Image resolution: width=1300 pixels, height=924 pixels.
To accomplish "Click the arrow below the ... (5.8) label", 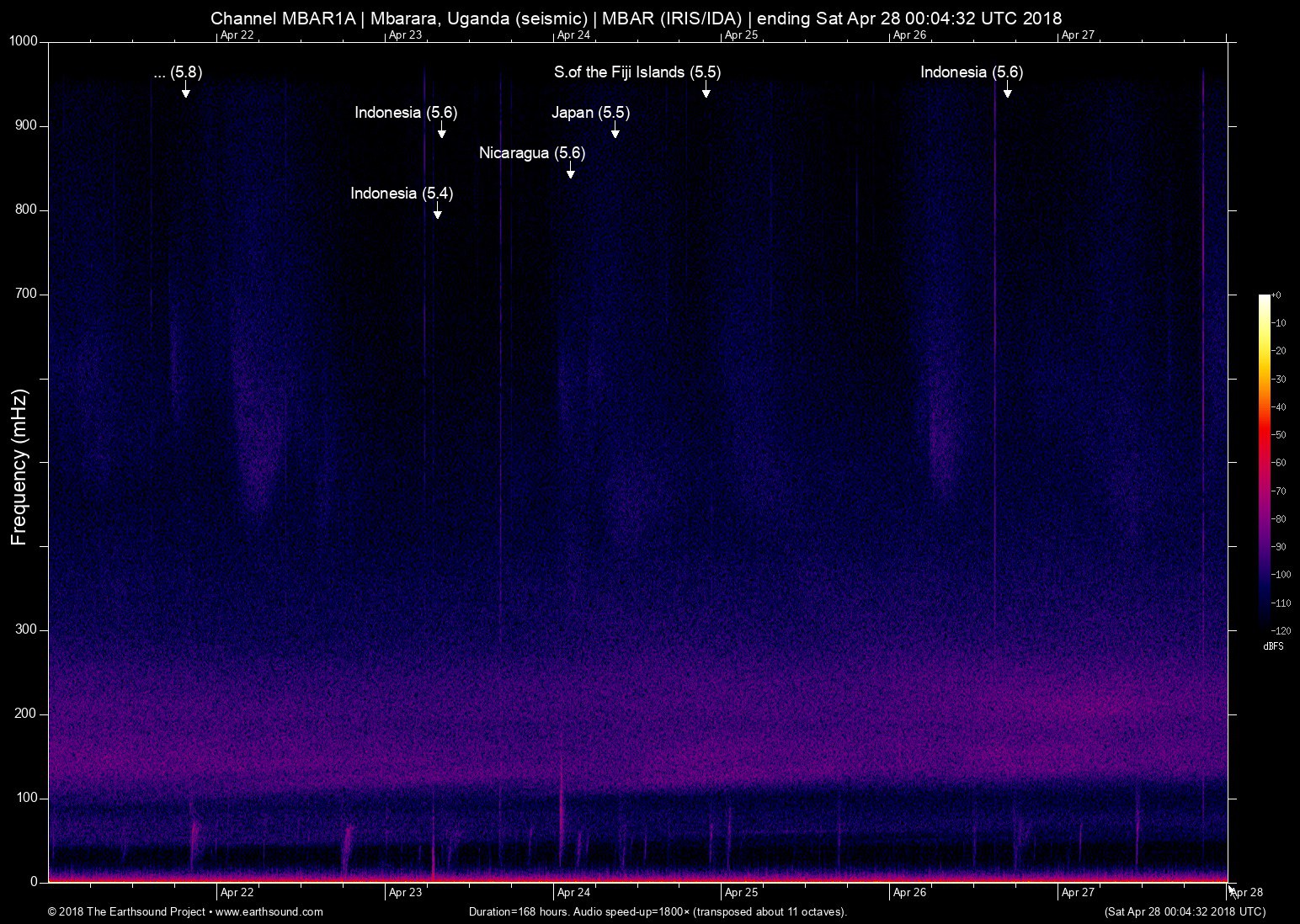I will click(186, 90).
